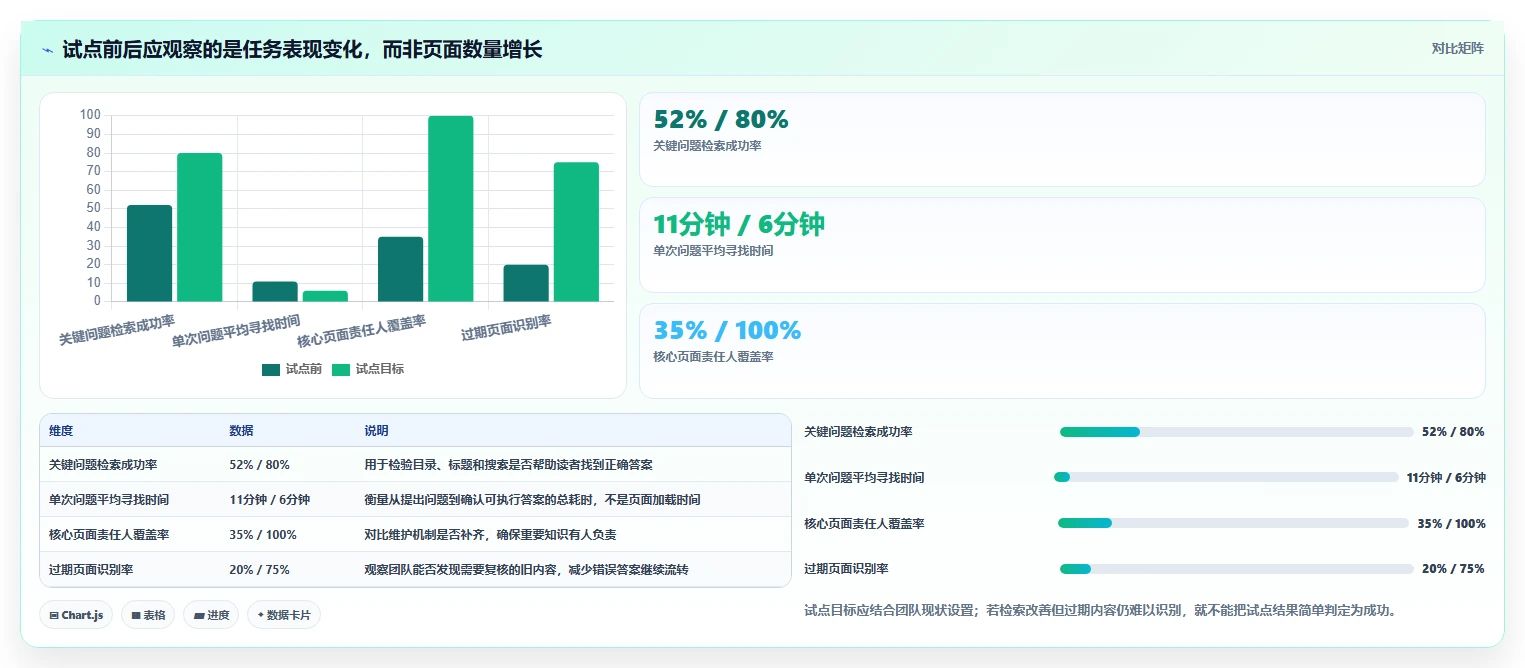
Task: Click the Chart.js chip
Action: (76, 615)
